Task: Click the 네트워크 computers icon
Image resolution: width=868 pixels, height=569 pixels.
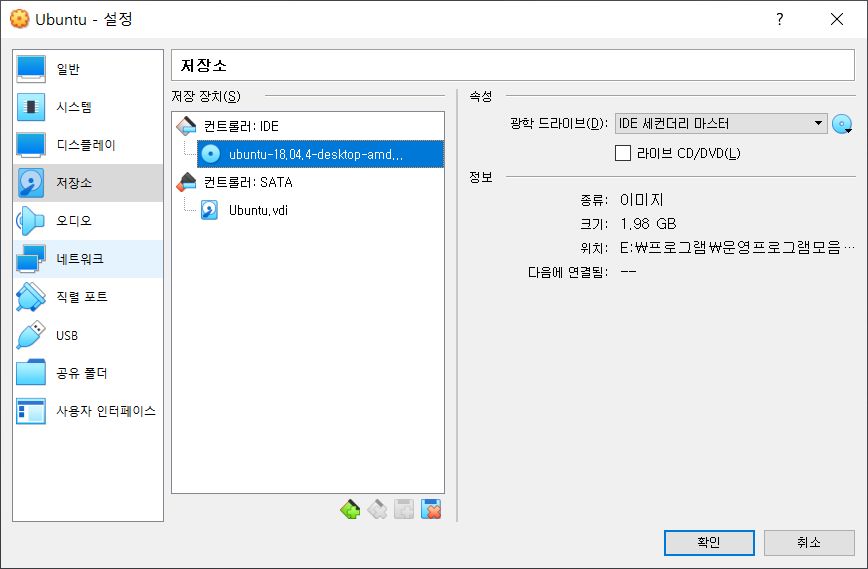Action: click(x=30, y=258)
